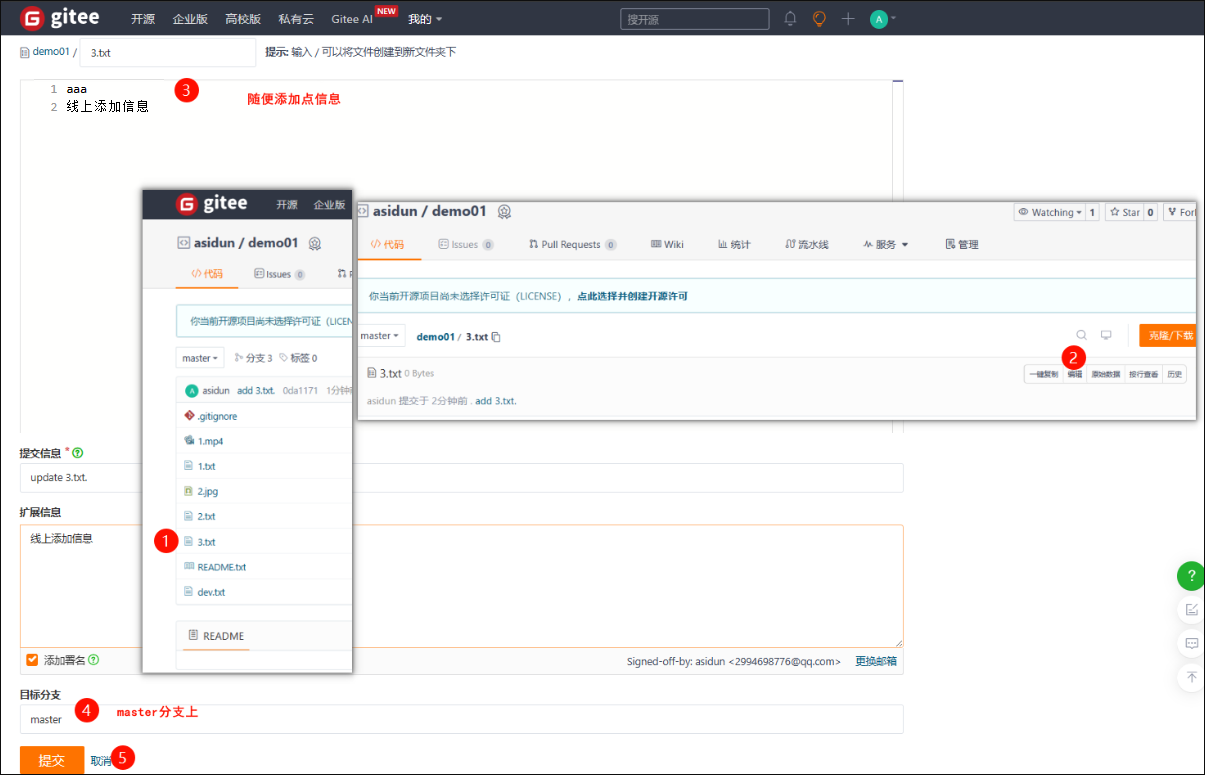
Task: Open the user avatar menu in top bar
Action: [882, 18]
